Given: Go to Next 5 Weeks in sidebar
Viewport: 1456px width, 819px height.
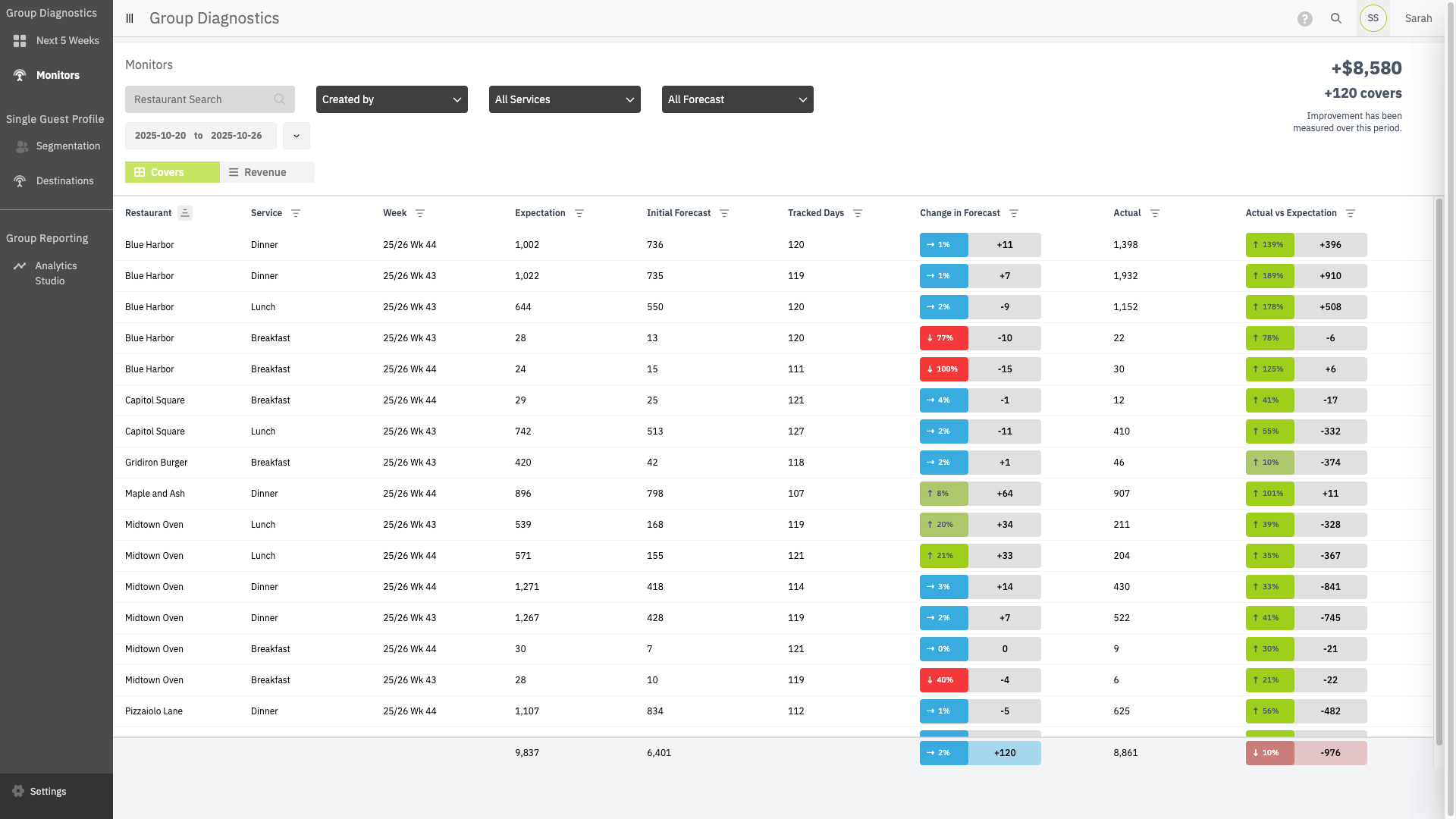Looking at the screenshot, I should [x=67, y=41].
